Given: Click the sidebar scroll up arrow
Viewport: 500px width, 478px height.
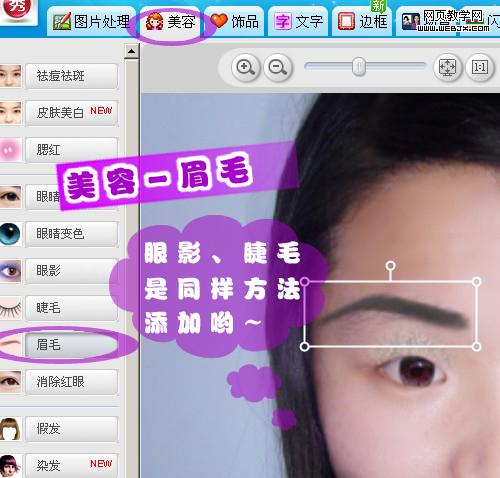Looking at the screenshot, I should pyautogui.click(x=132, y=51).
